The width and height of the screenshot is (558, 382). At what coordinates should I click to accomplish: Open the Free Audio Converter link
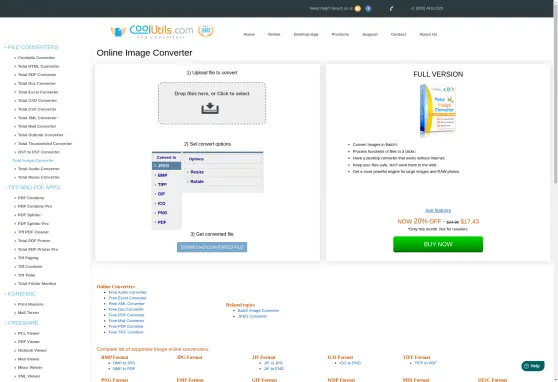pyautogui.click(x=128, y=292)
